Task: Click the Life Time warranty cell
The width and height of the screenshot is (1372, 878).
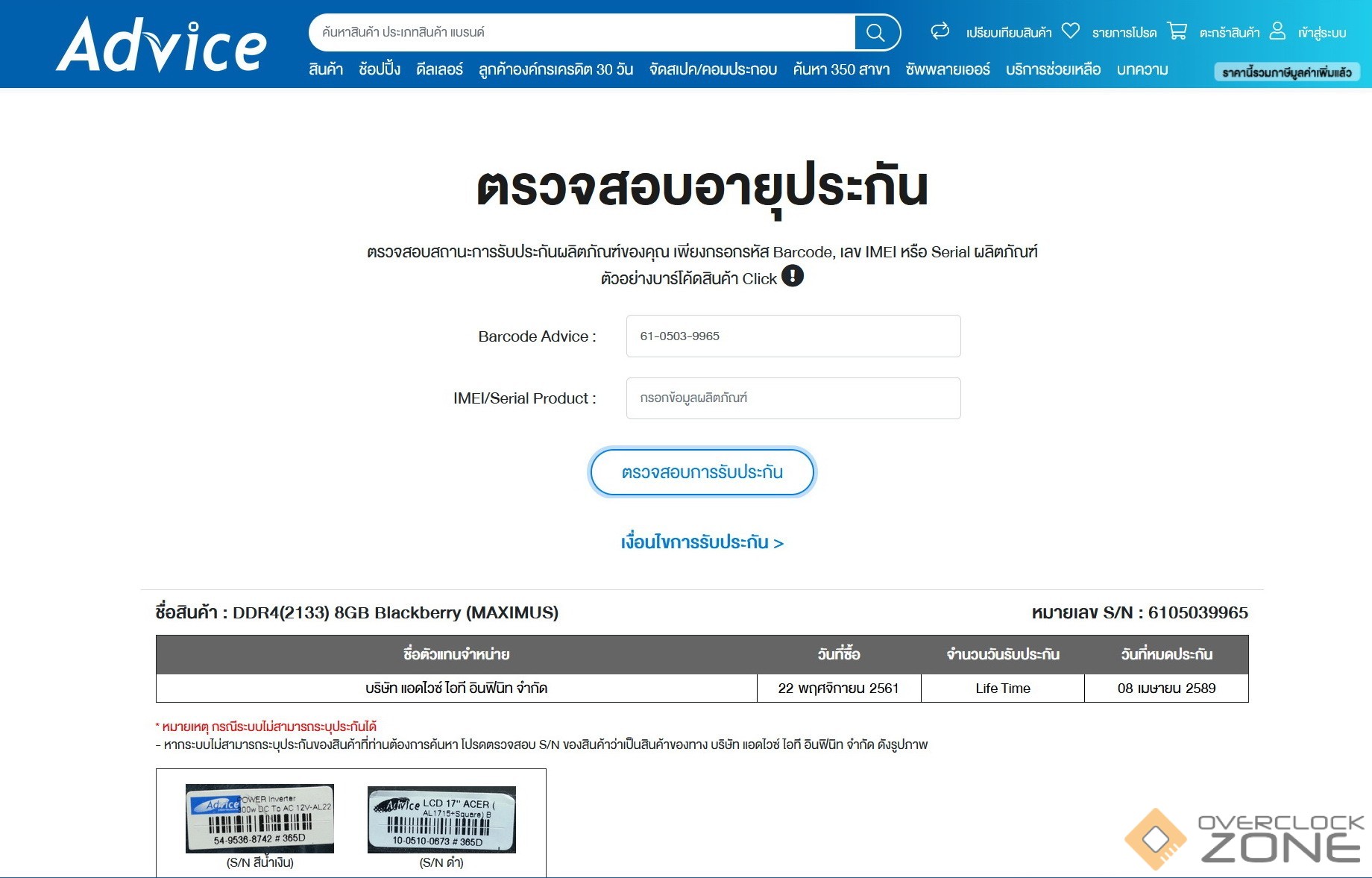Action: (1003, 688)
